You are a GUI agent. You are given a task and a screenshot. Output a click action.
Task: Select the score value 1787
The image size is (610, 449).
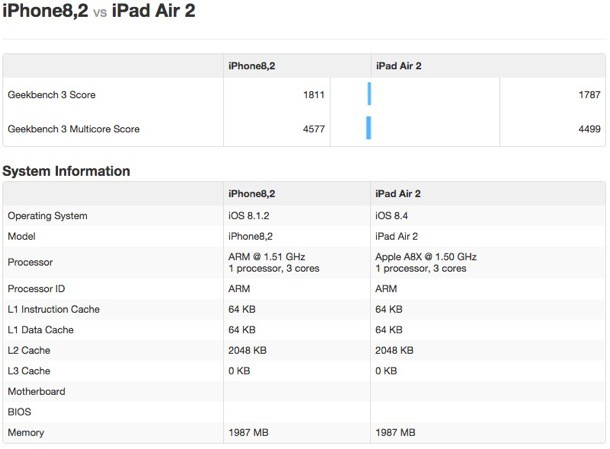coord(589,95)
